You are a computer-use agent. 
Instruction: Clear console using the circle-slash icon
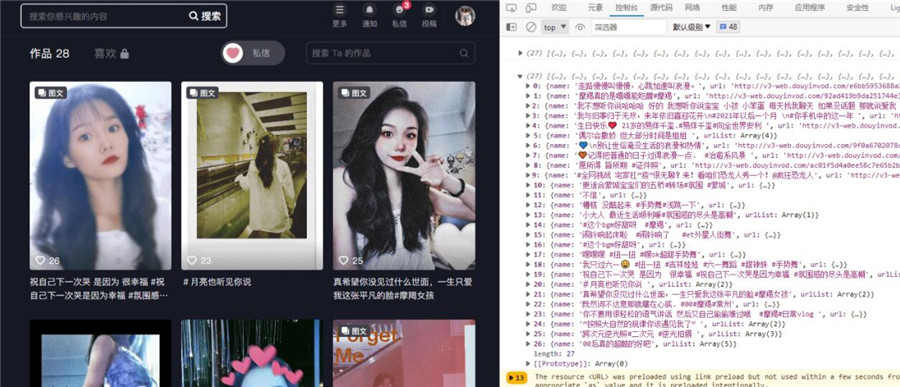pos(531,27)
